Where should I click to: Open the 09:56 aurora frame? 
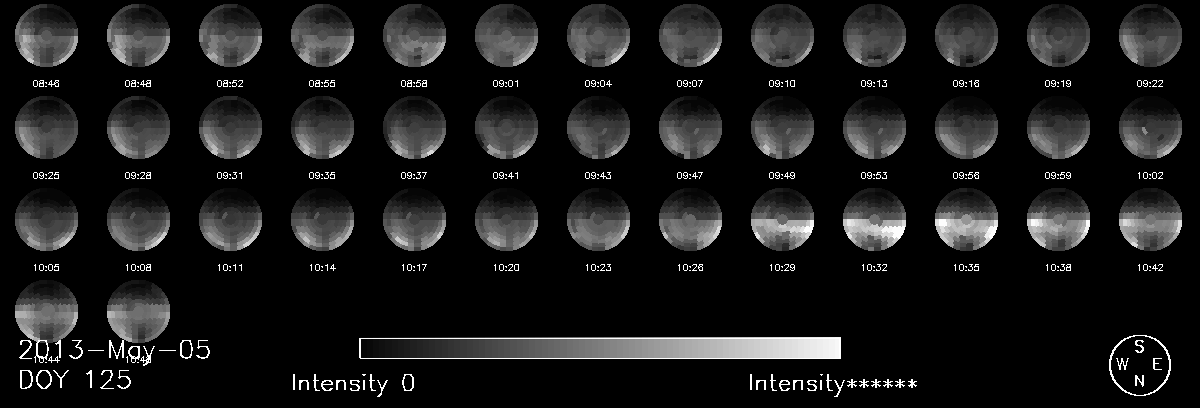[967, 128]
